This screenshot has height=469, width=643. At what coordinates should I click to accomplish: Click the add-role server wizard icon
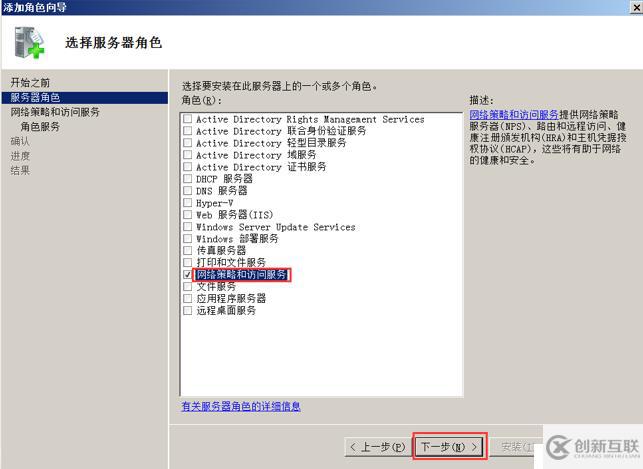coord(29,42)
